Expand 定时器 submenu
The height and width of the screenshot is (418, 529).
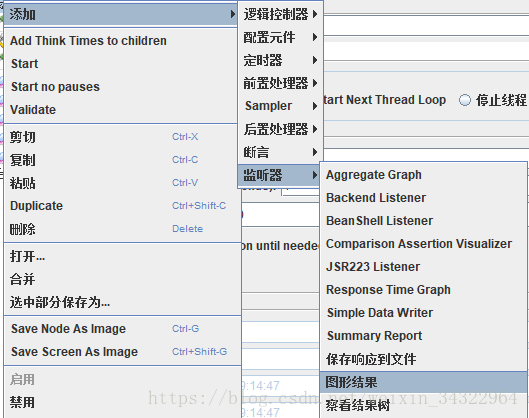click(x=280, y=60)
